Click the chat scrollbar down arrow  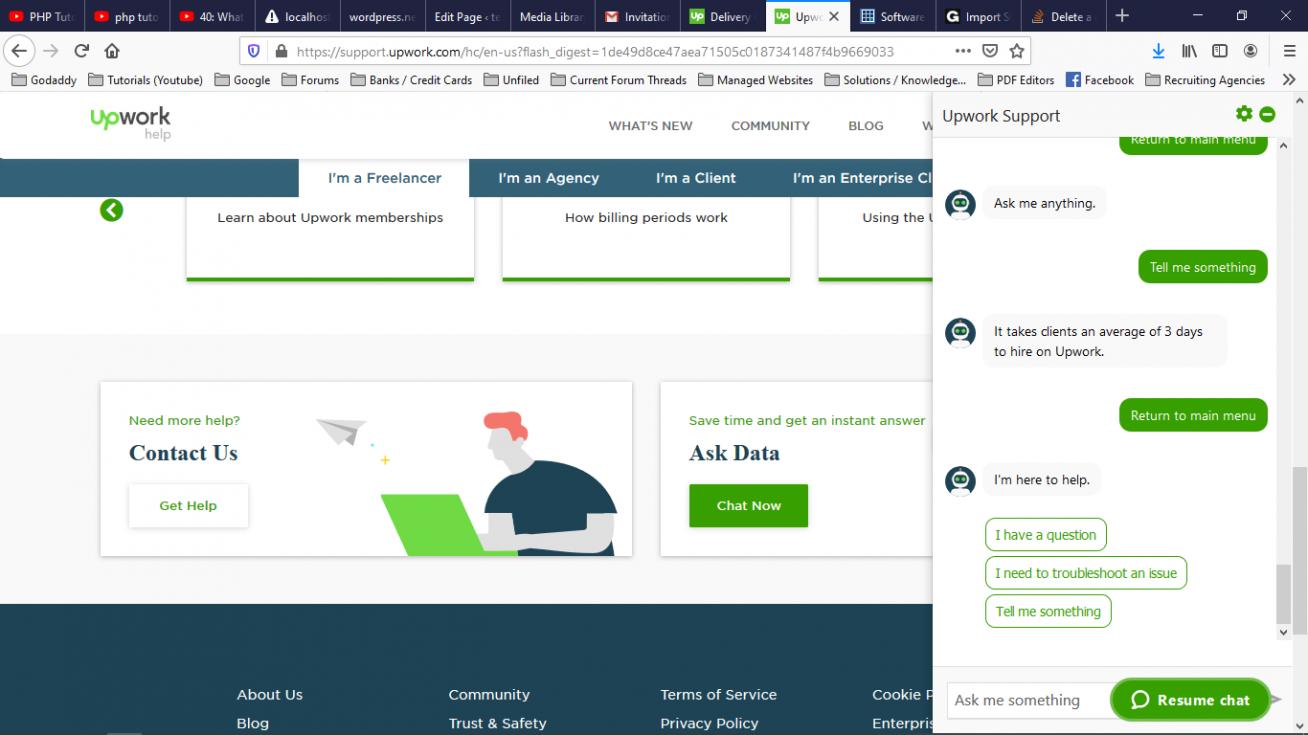tap(1284, 632)
